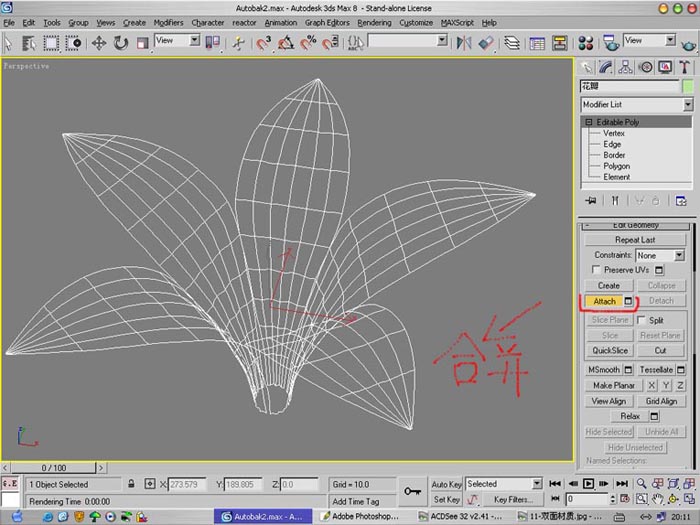700x525 pixels.
Task: Activate Select and Scale tool
Action: (x=142, y=43)
